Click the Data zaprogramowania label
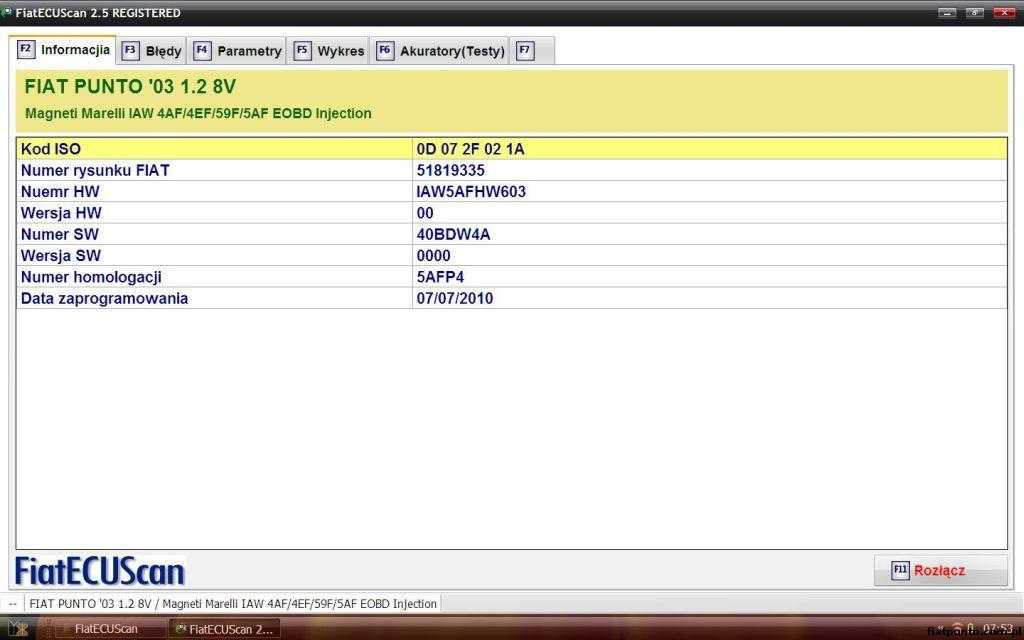1024x640 pixels. (x=104, y=298)
